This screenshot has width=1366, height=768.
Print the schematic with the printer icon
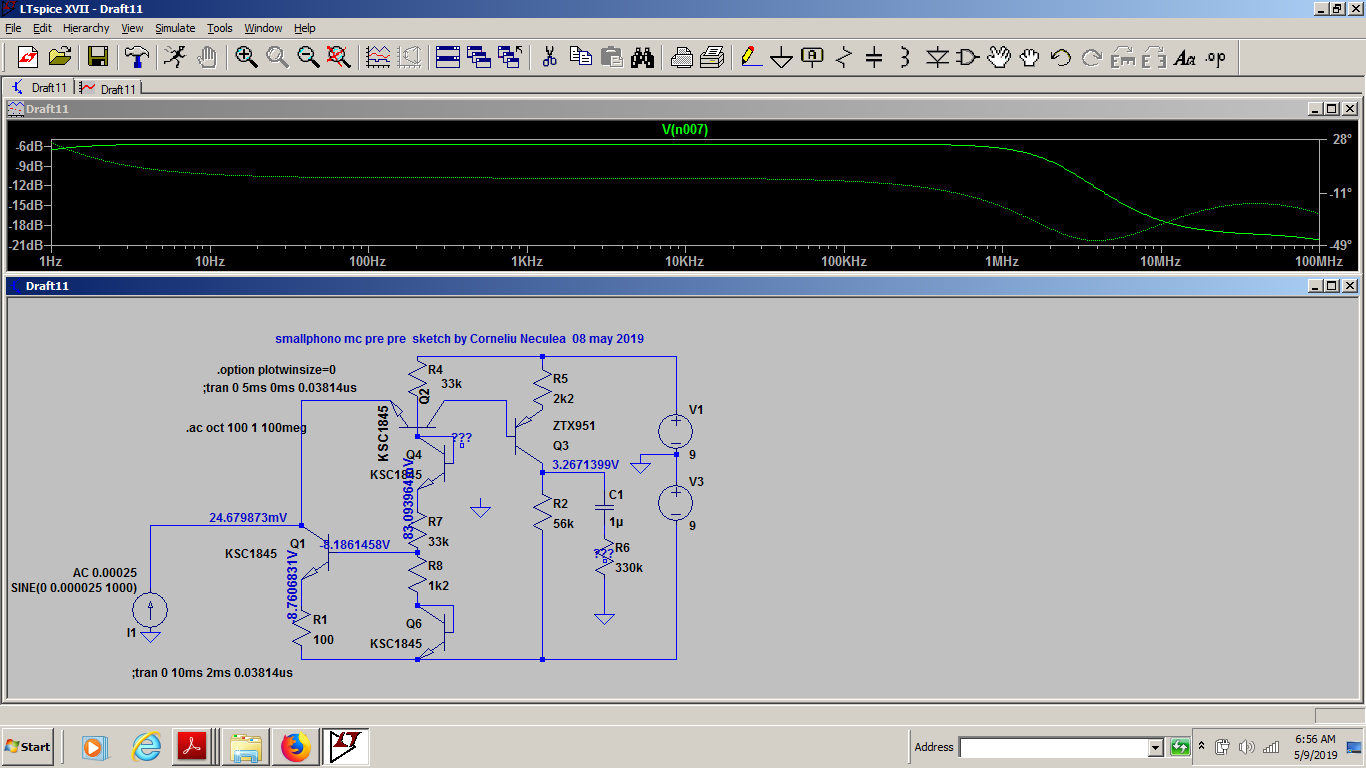[x=712, y=57]
